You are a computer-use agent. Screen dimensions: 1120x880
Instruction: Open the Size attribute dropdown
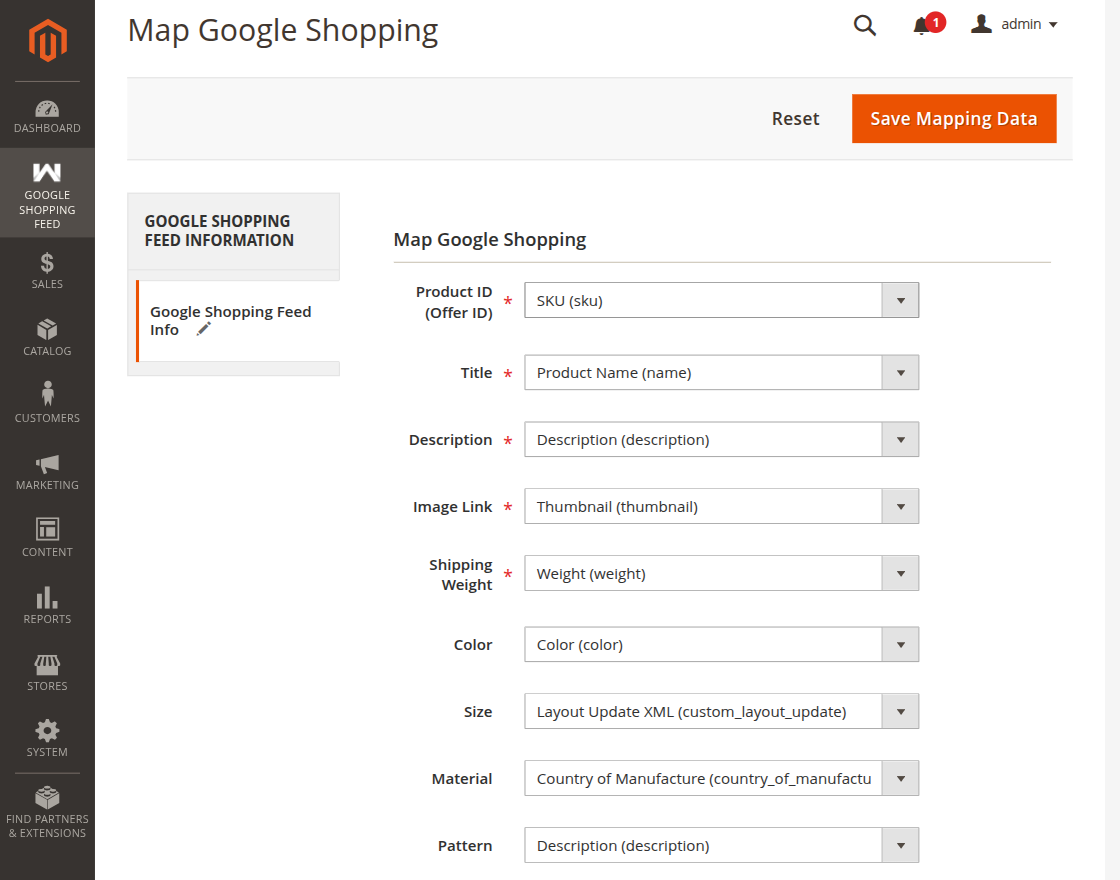[x=721, y=712]
